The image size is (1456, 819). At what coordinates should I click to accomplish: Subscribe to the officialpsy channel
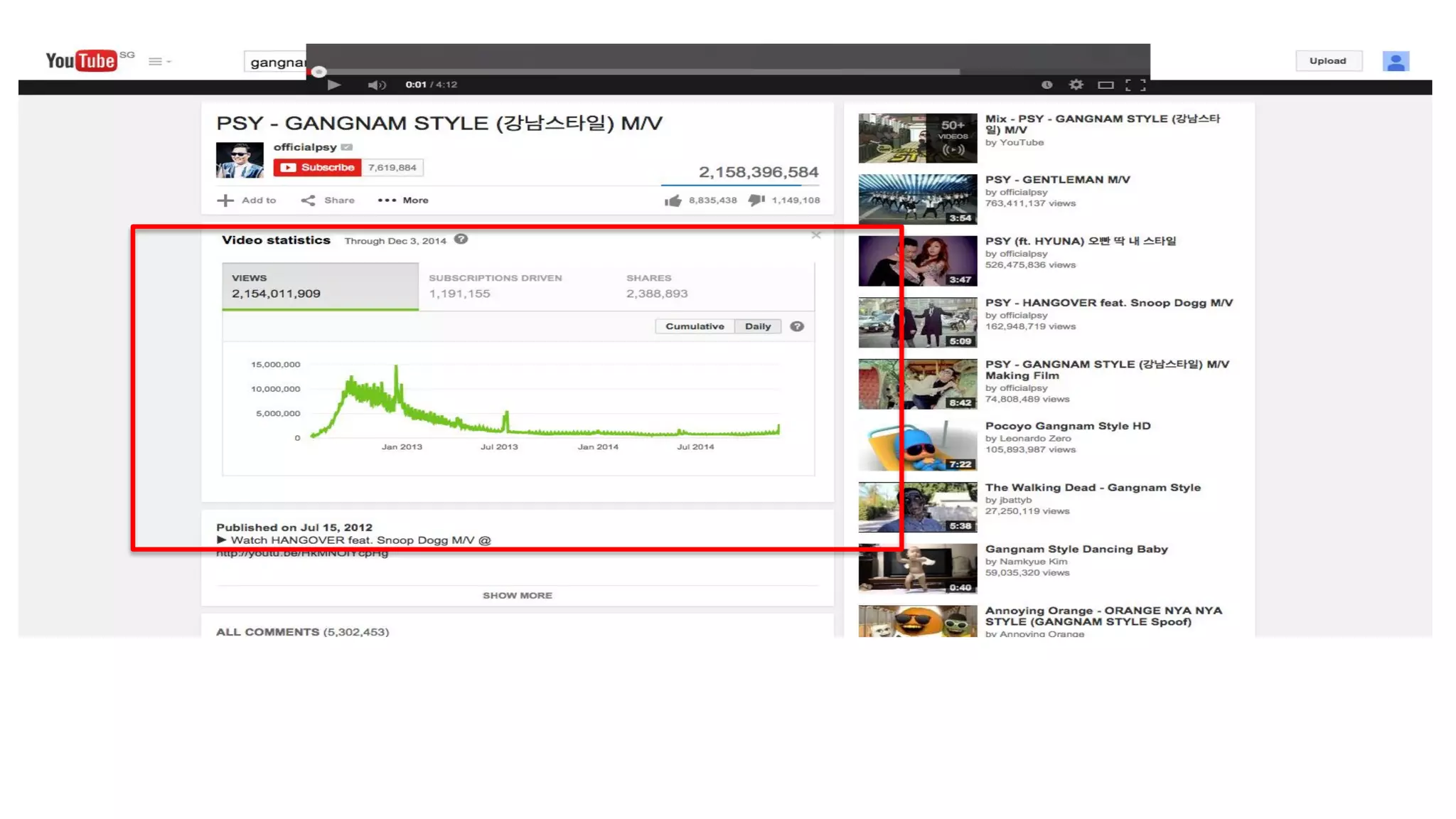pos(317,168)
